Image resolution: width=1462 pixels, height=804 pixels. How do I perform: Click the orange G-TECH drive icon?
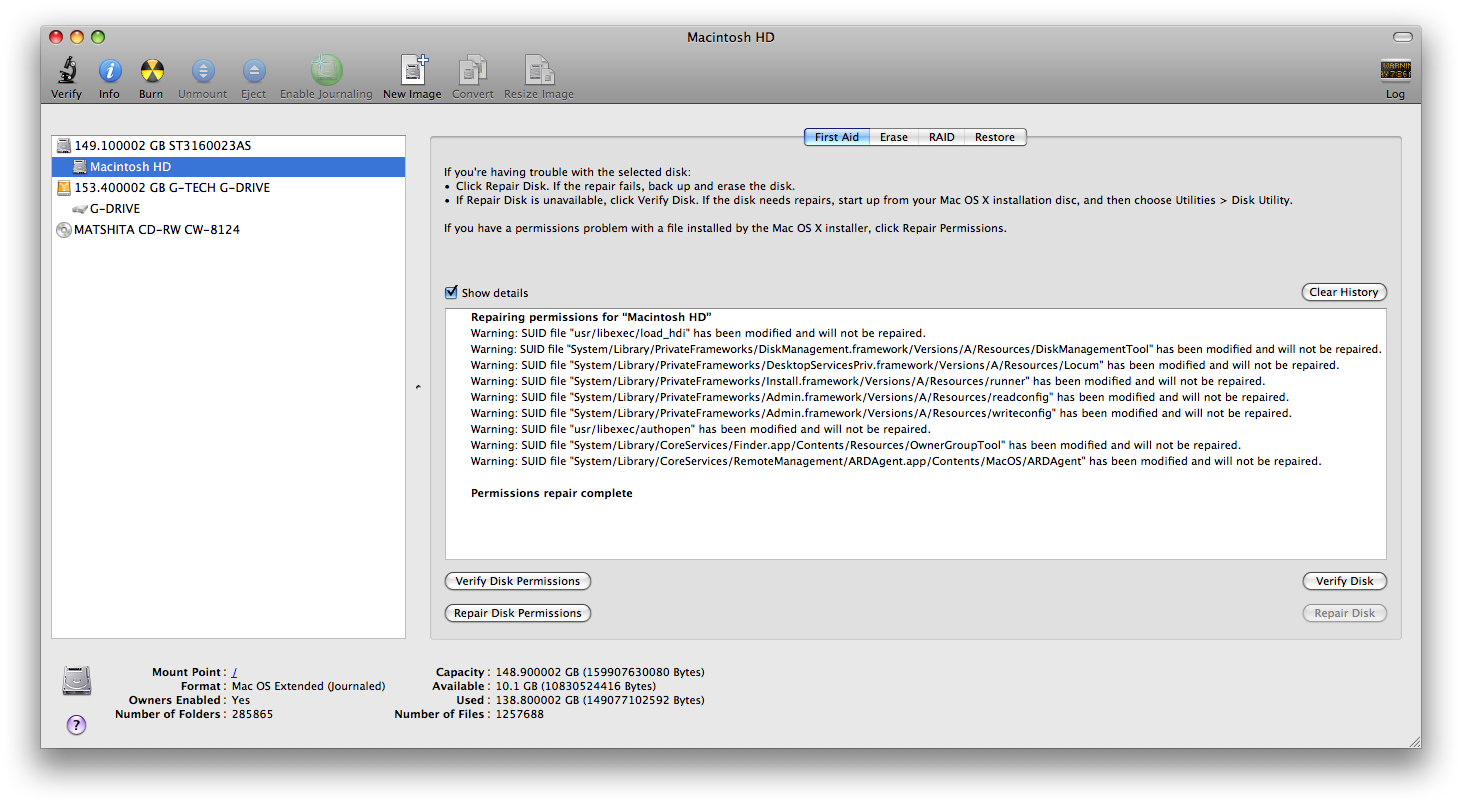coord(64,188)
